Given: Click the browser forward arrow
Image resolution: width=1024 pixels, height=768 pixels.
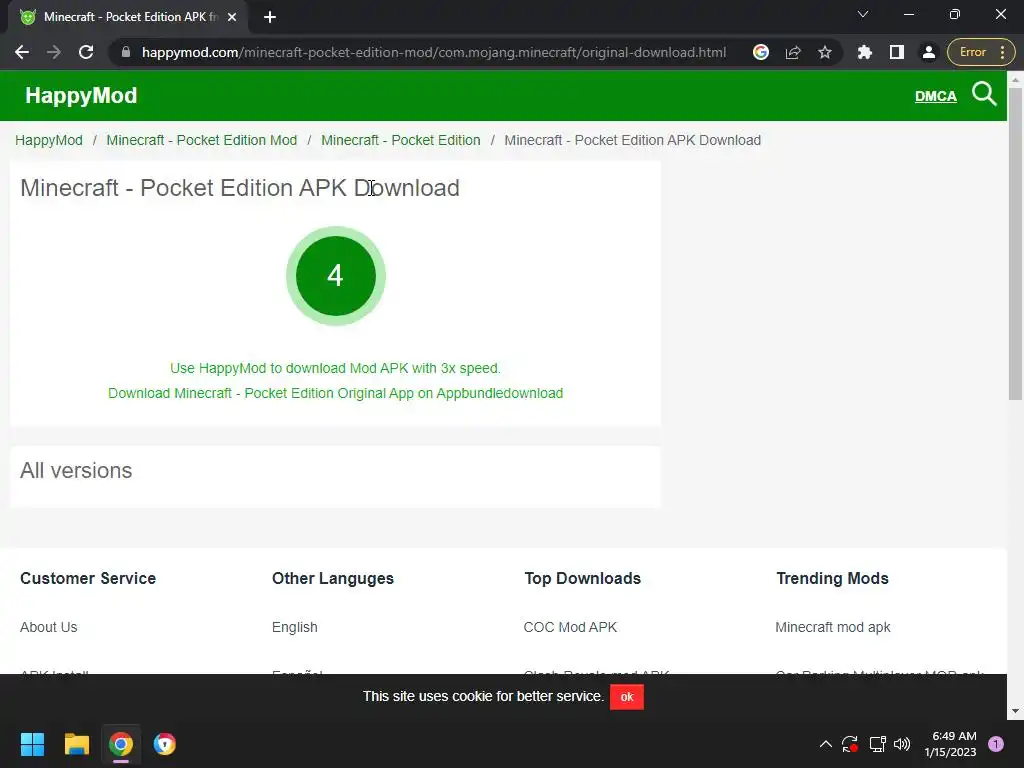Looking at the screenshot, I should [x=54, y=52].
